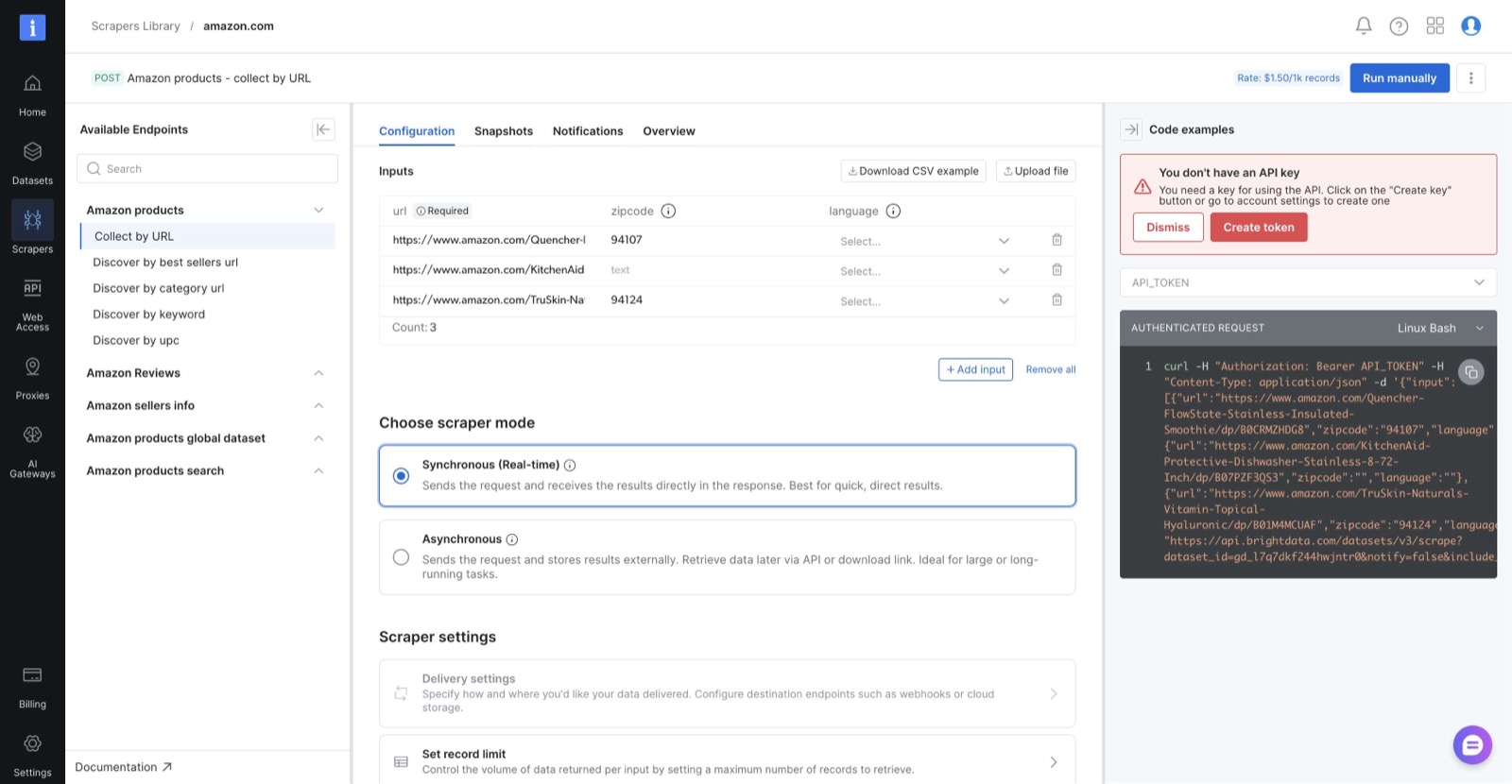The image size is (1512, 784).
Task: Open language dropdown for TruSkin row
Action: coord(924,301)
